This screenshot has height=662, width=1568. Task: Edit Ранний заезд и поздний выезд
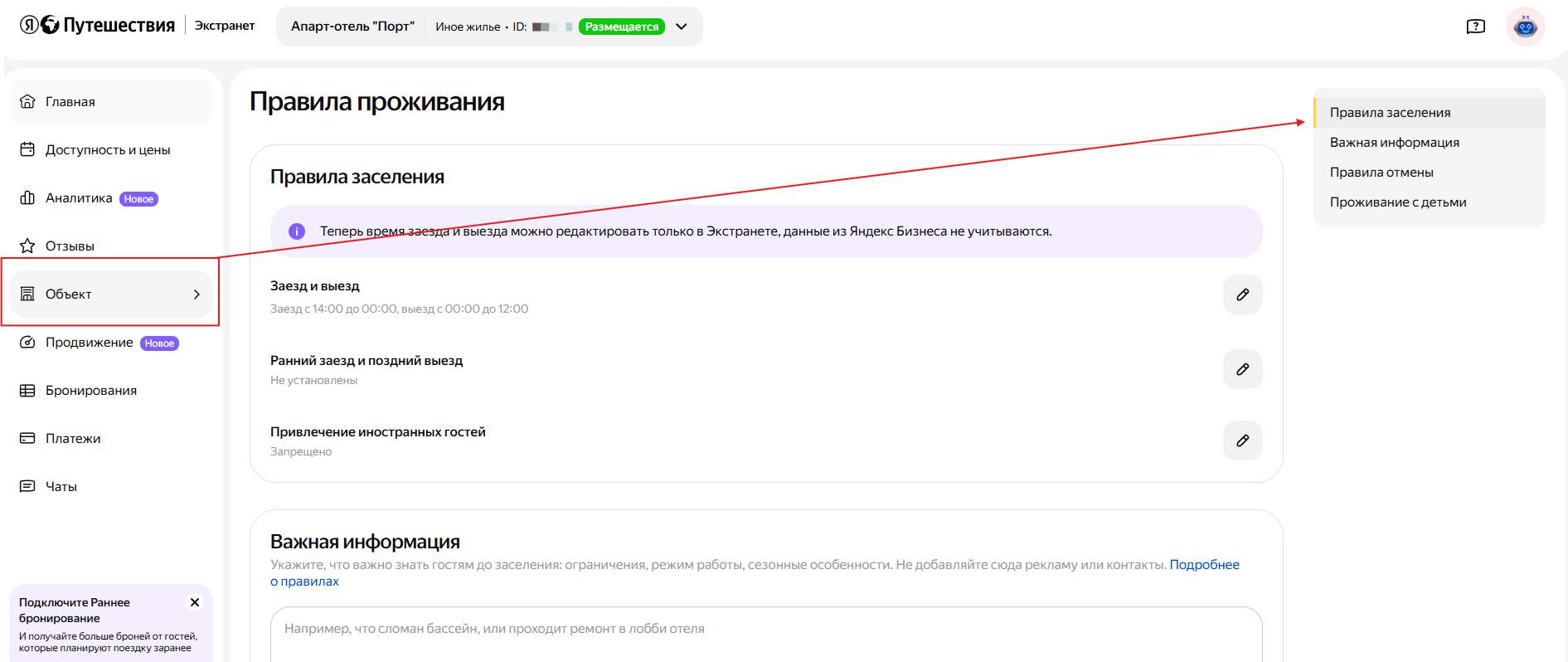coord(1243,369)
